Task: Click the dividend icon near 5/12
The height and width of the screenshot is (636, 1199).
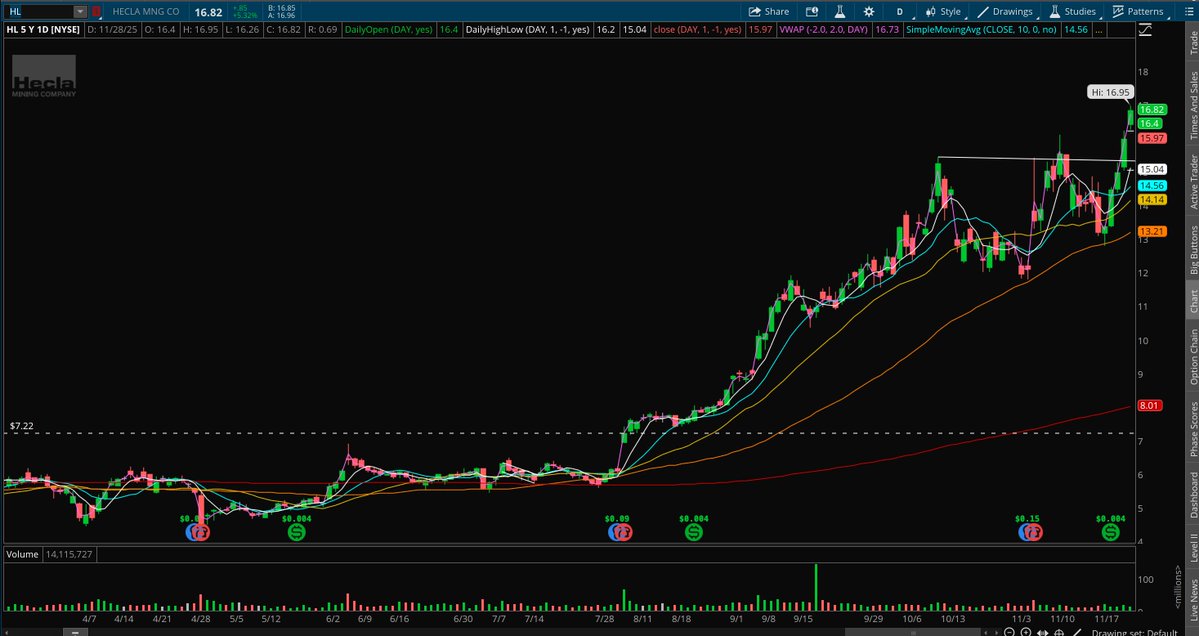Action: (297, 532)
